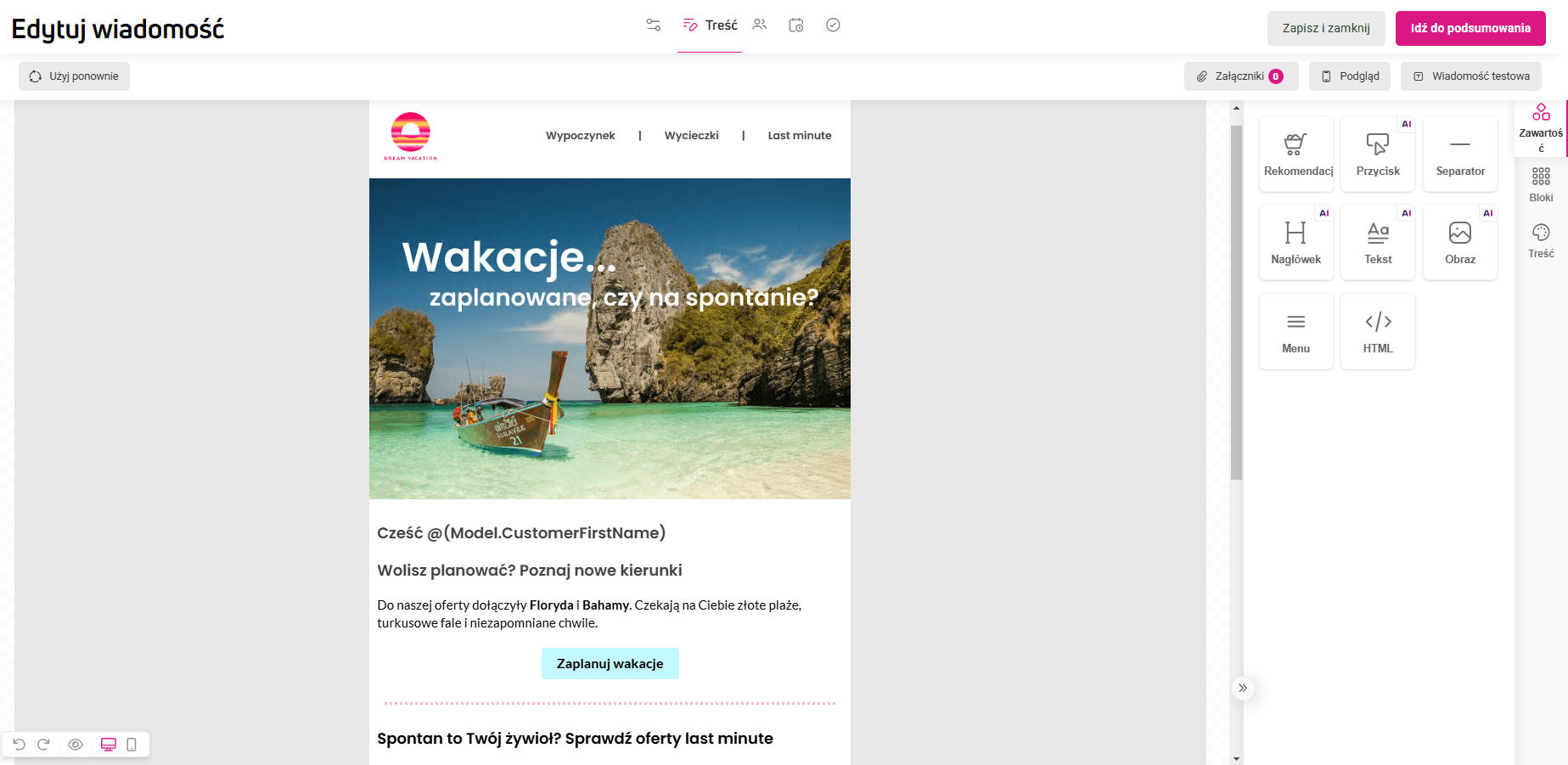
Task: Insert a Separator element
Action: (x=1460, y=154)
